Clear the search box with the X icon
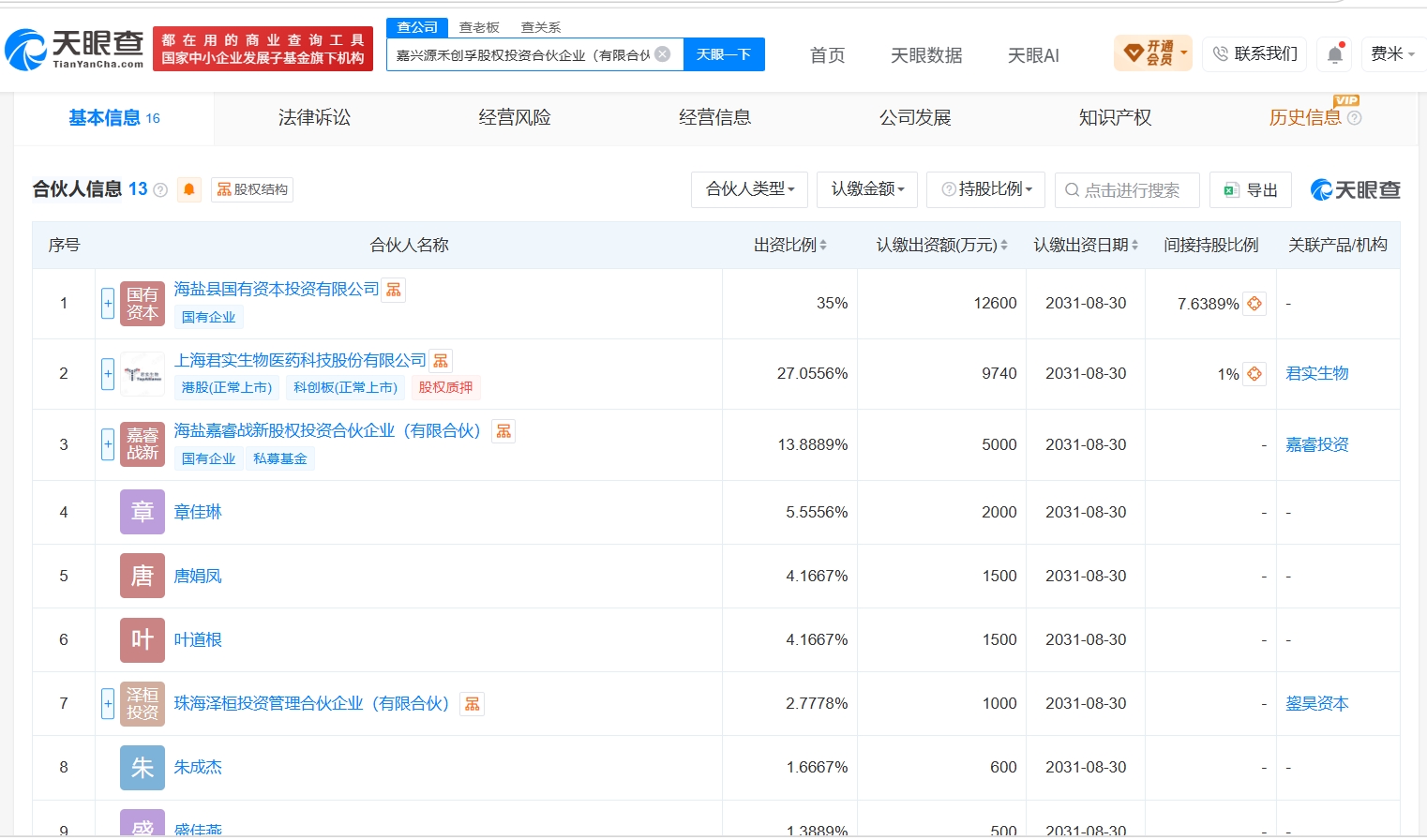 [662, 54]
